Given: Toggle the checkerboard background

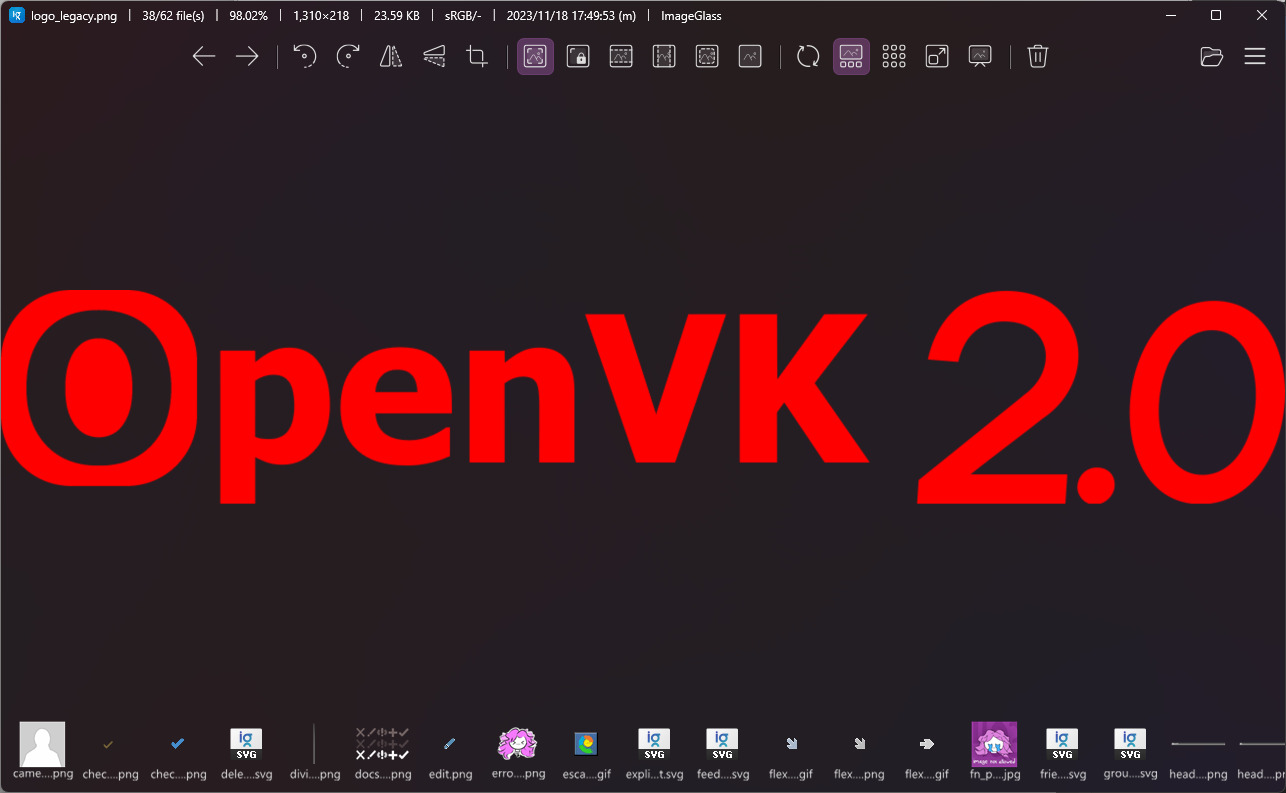Looking at the screenshot, I should tap(894, 57).
